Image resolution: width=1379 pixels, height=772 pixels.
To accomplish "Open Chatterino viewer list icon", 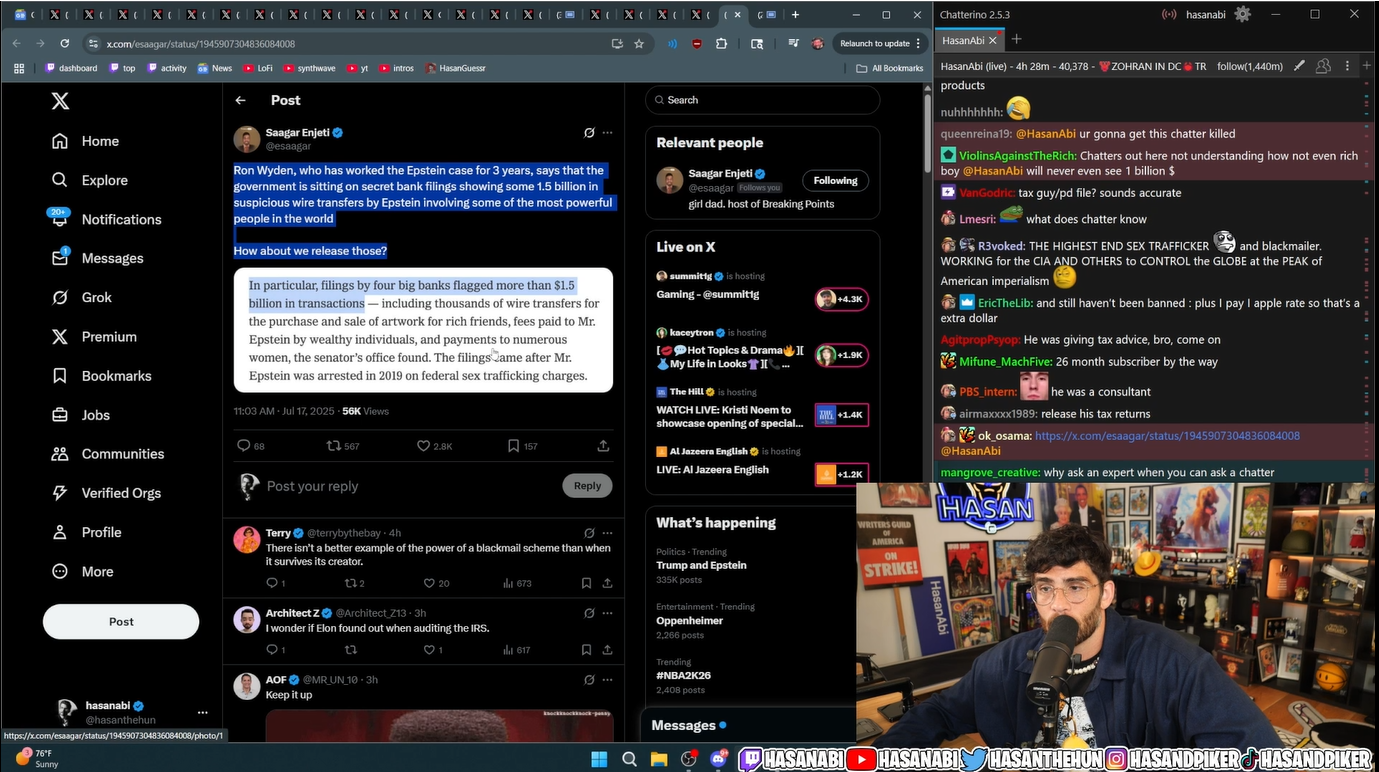I will coord(1324,66).
